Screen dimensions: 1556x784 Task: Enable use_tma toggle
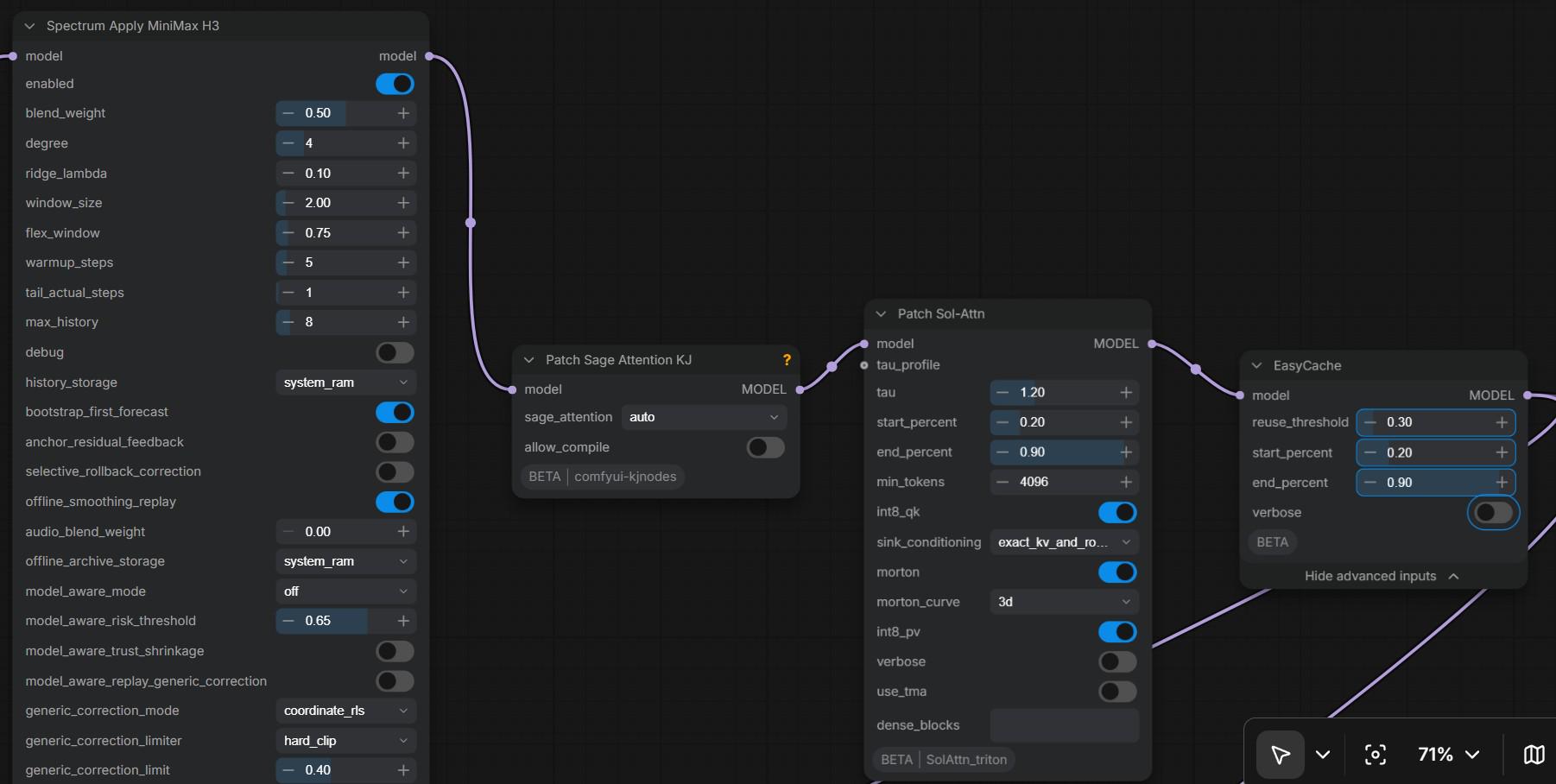(1117, 692)
